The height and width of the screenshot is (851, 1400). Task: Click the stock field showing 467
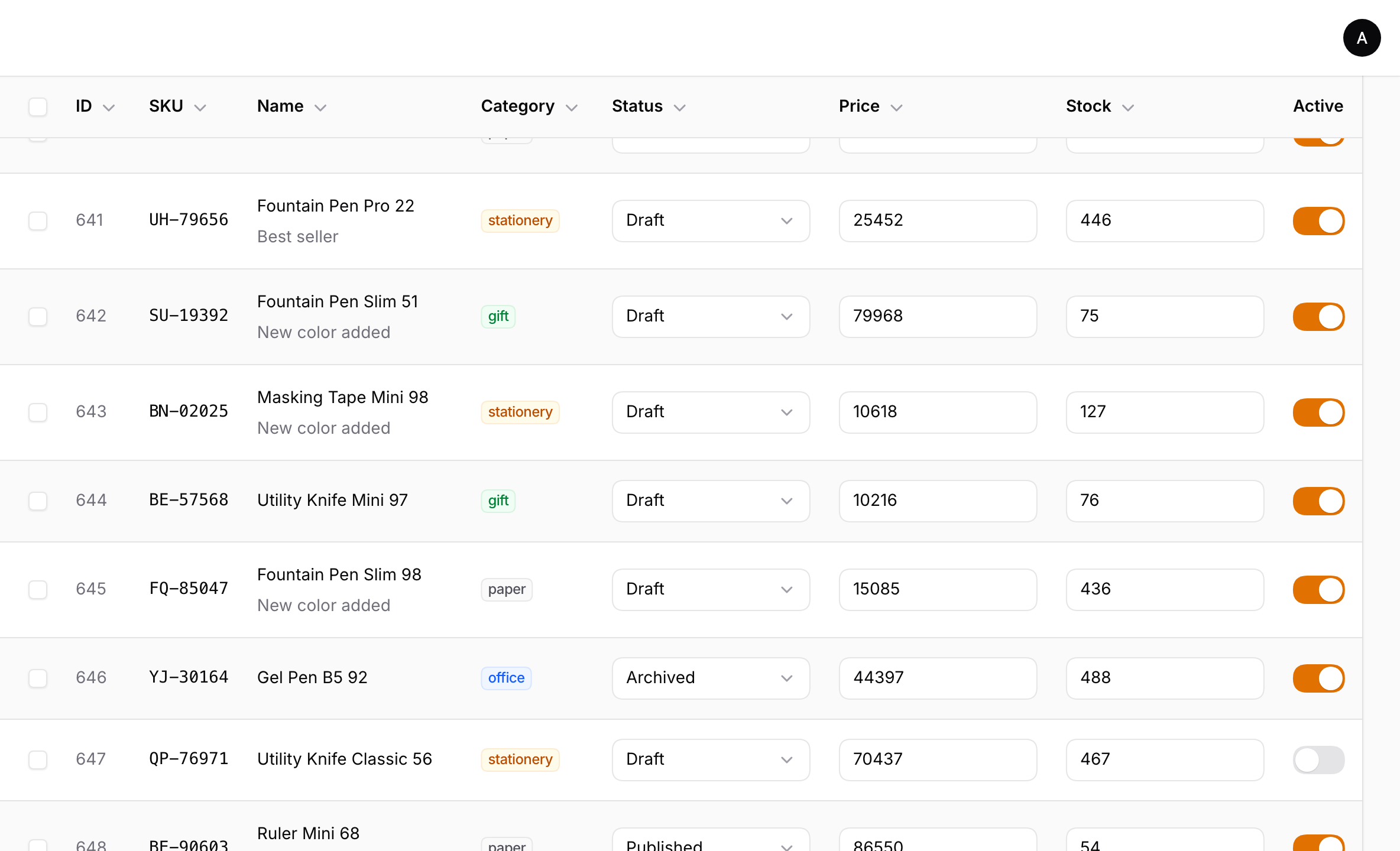pos(1165,759)
